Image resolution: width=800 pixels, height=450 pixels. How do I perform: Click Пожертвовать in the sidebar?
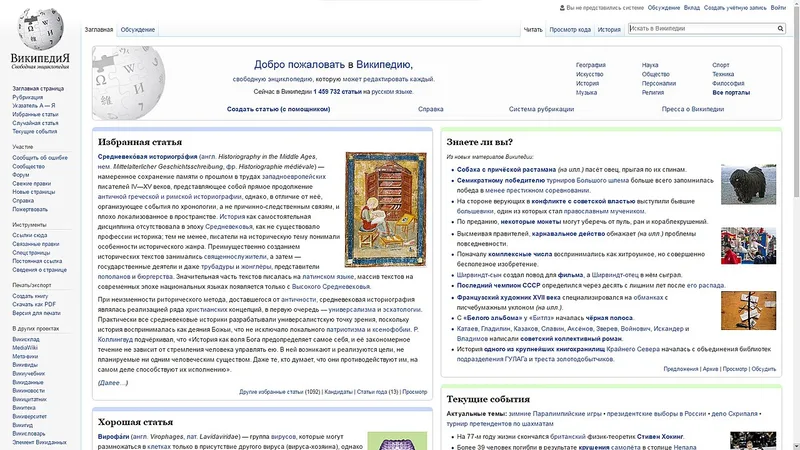[30, 209]
